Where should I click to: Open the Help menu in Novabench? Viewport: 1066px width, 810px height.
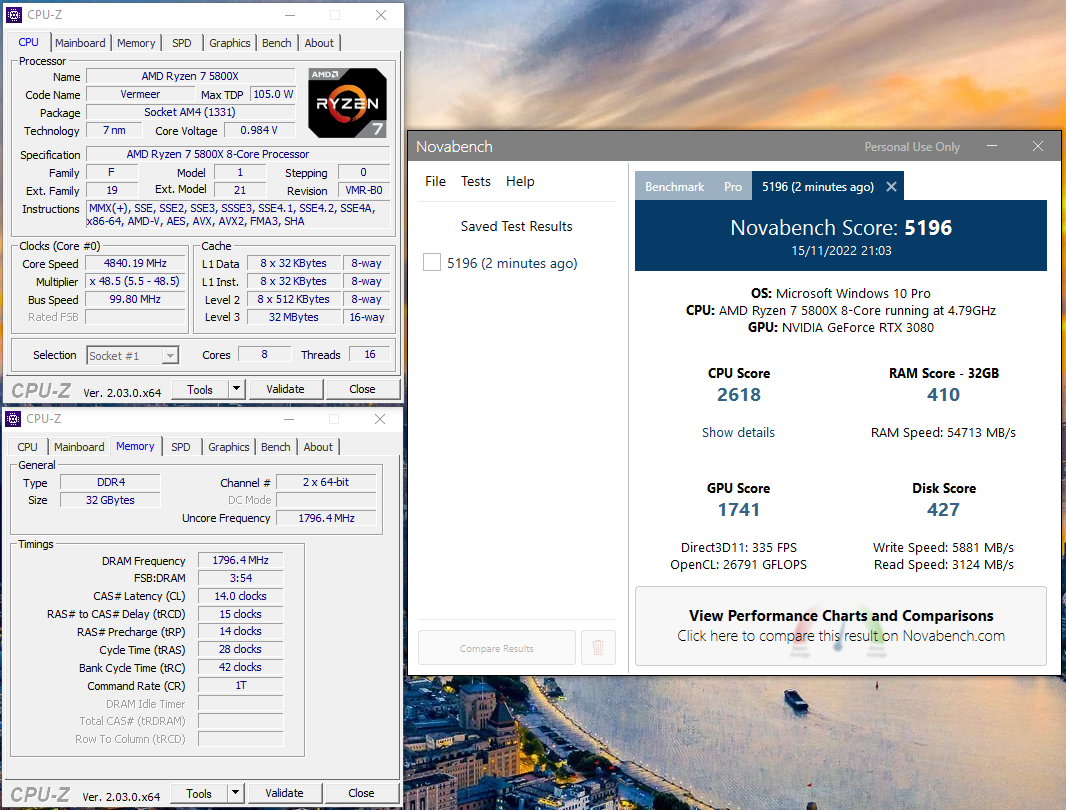click(520, 181)
